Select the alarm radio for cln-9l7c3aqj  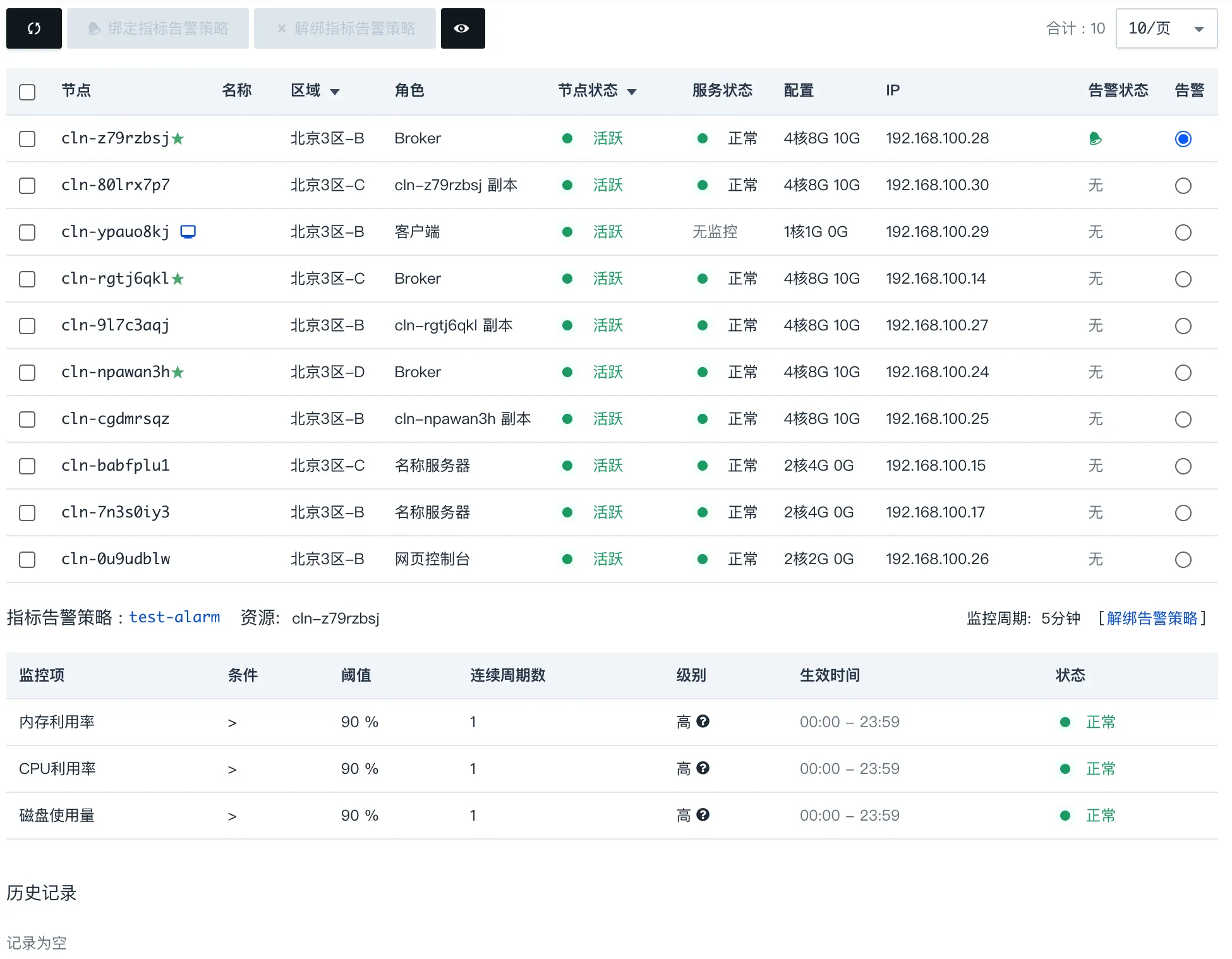pyautogui.click(x=1183, y=326)
